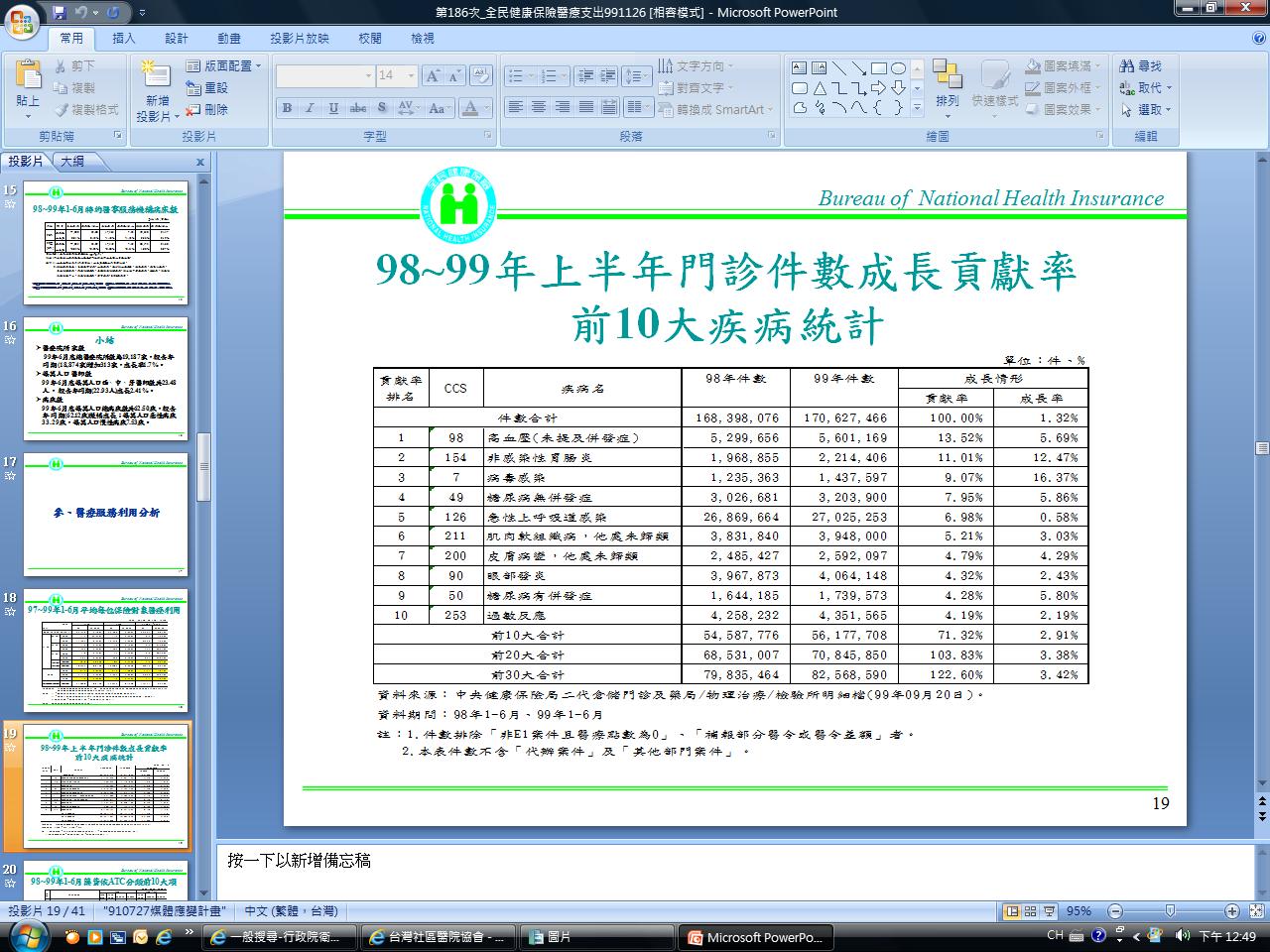
Task: Expand 版面配置 layout dropdown
Action: 223,65
